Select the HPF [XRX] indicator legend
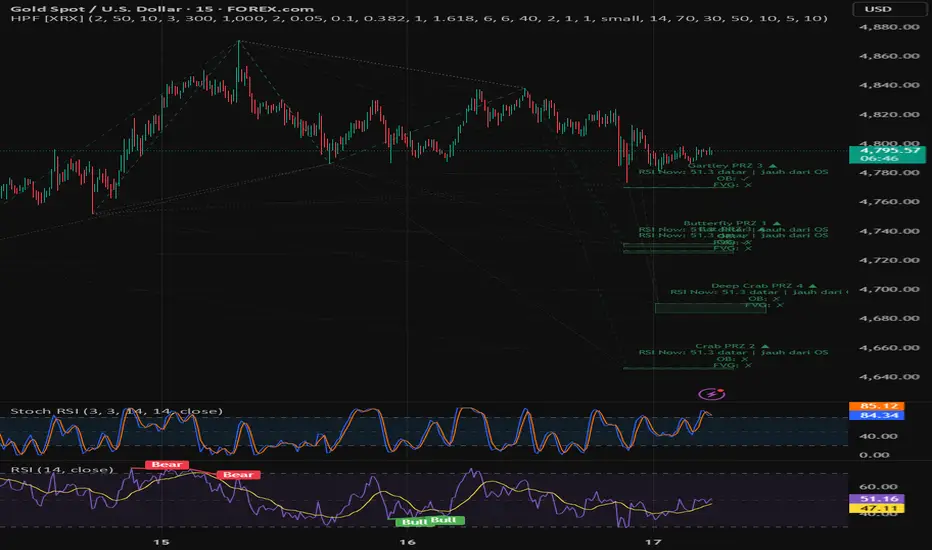Image resolution: width=932 pixels, height=550 pixels. click(418, 18)
